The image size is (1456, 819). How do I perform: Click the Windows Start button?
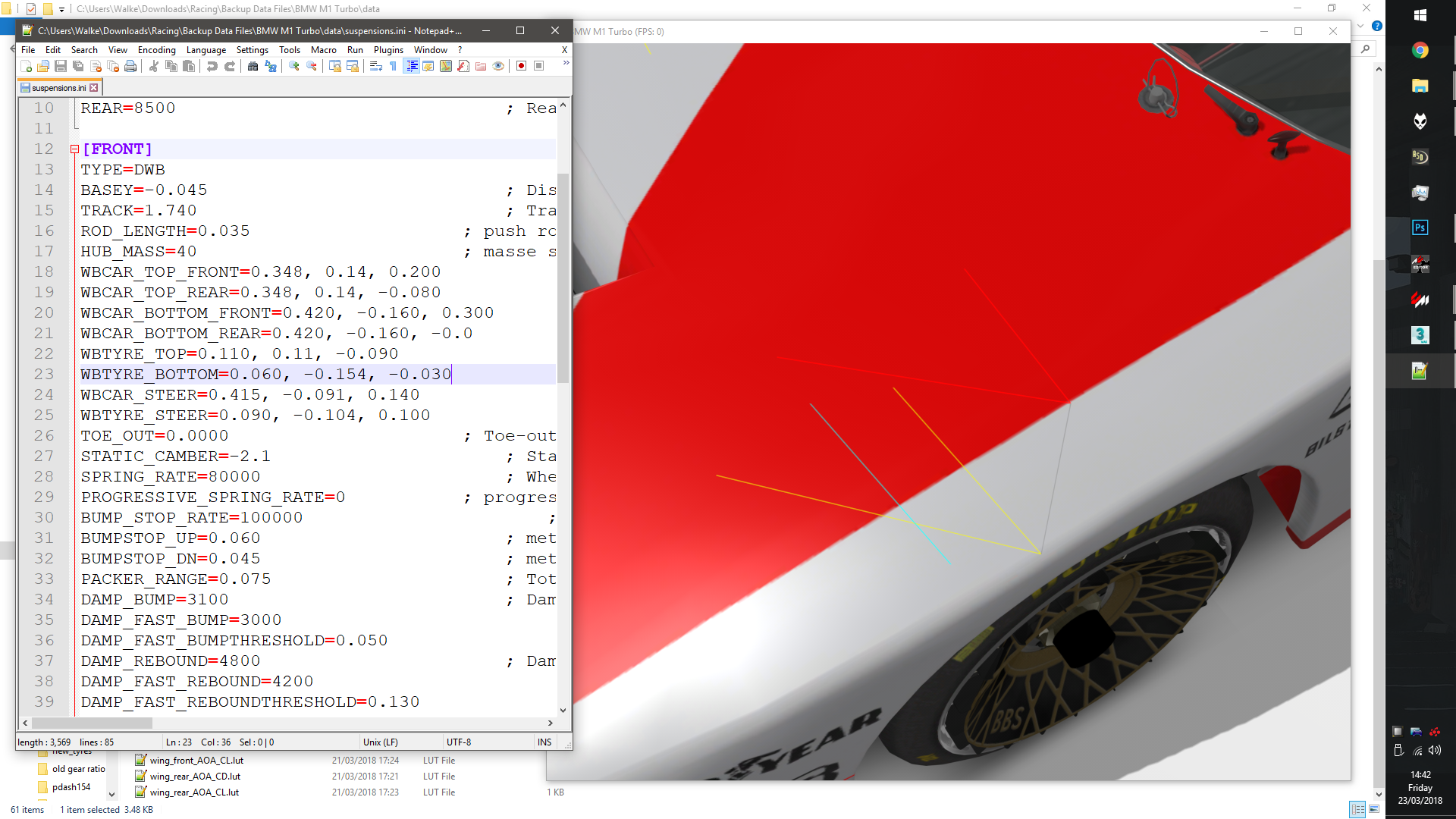click(1420, 15)
